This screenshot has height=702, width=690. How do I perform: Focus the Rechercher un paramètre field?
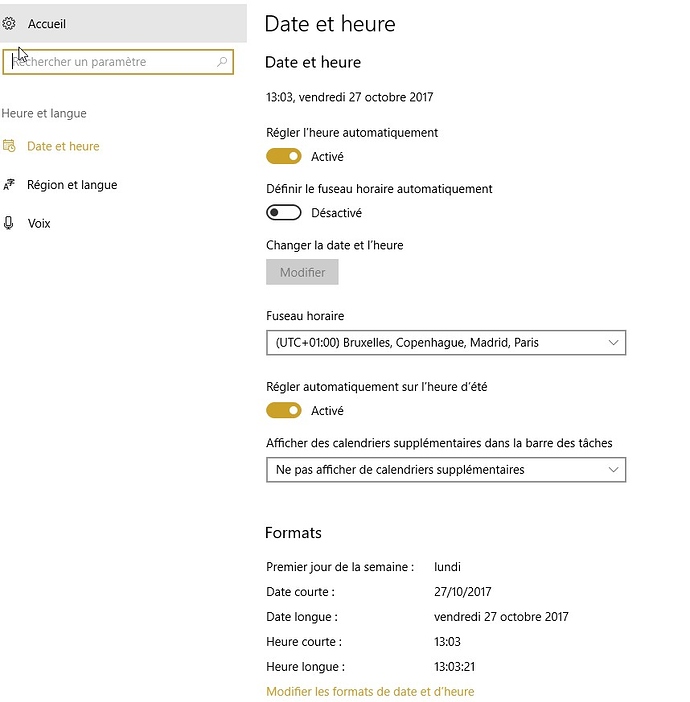(x=118, y=62)
